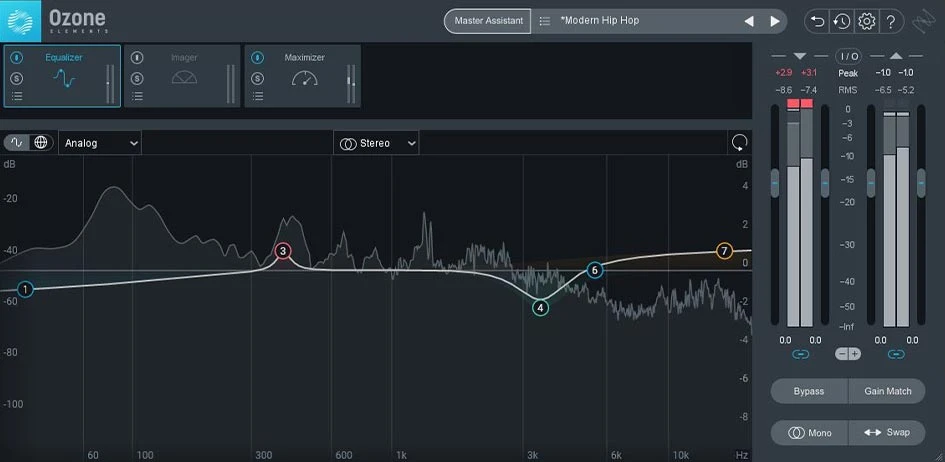Toggle the Equalizer module power button
The image size is (945, 462).
(17, 58)
